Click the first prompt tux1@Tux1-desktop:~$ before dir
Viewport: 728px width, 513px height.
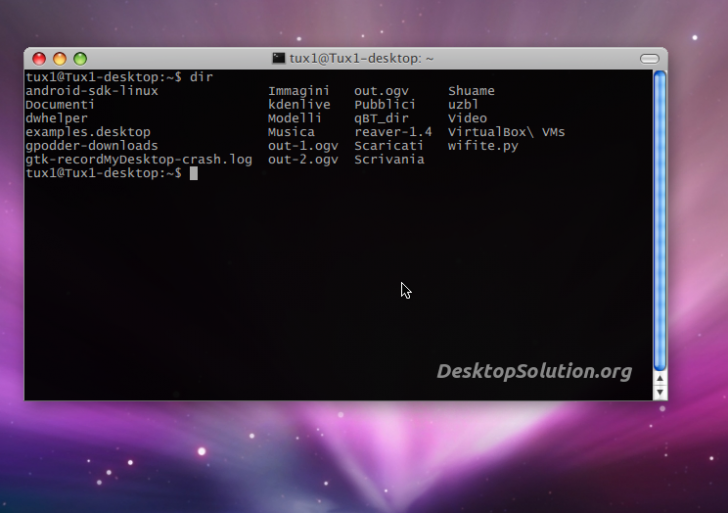103,77
